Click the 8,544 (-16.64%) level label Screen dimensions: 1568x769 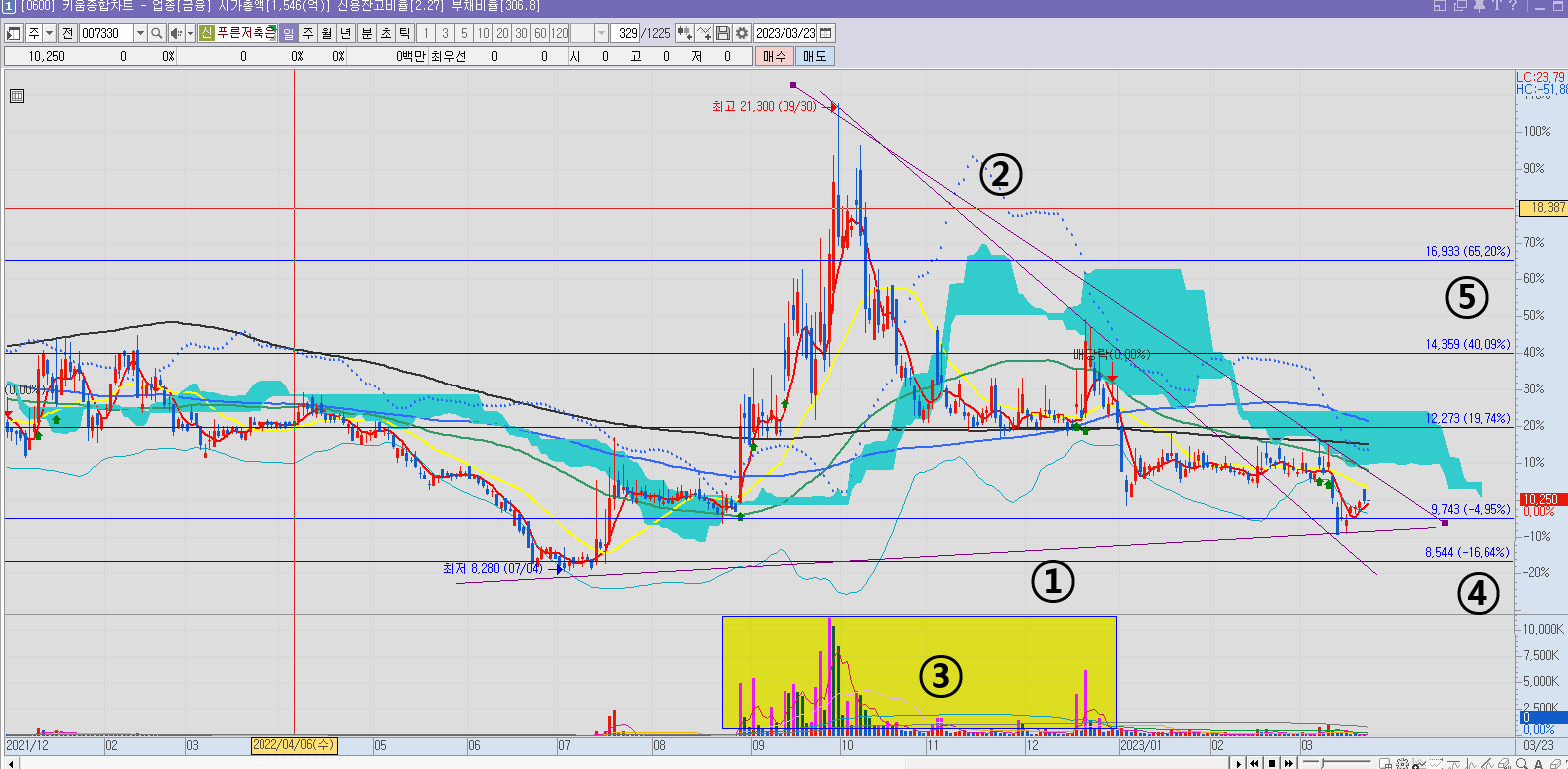[x=1467, y=552]
